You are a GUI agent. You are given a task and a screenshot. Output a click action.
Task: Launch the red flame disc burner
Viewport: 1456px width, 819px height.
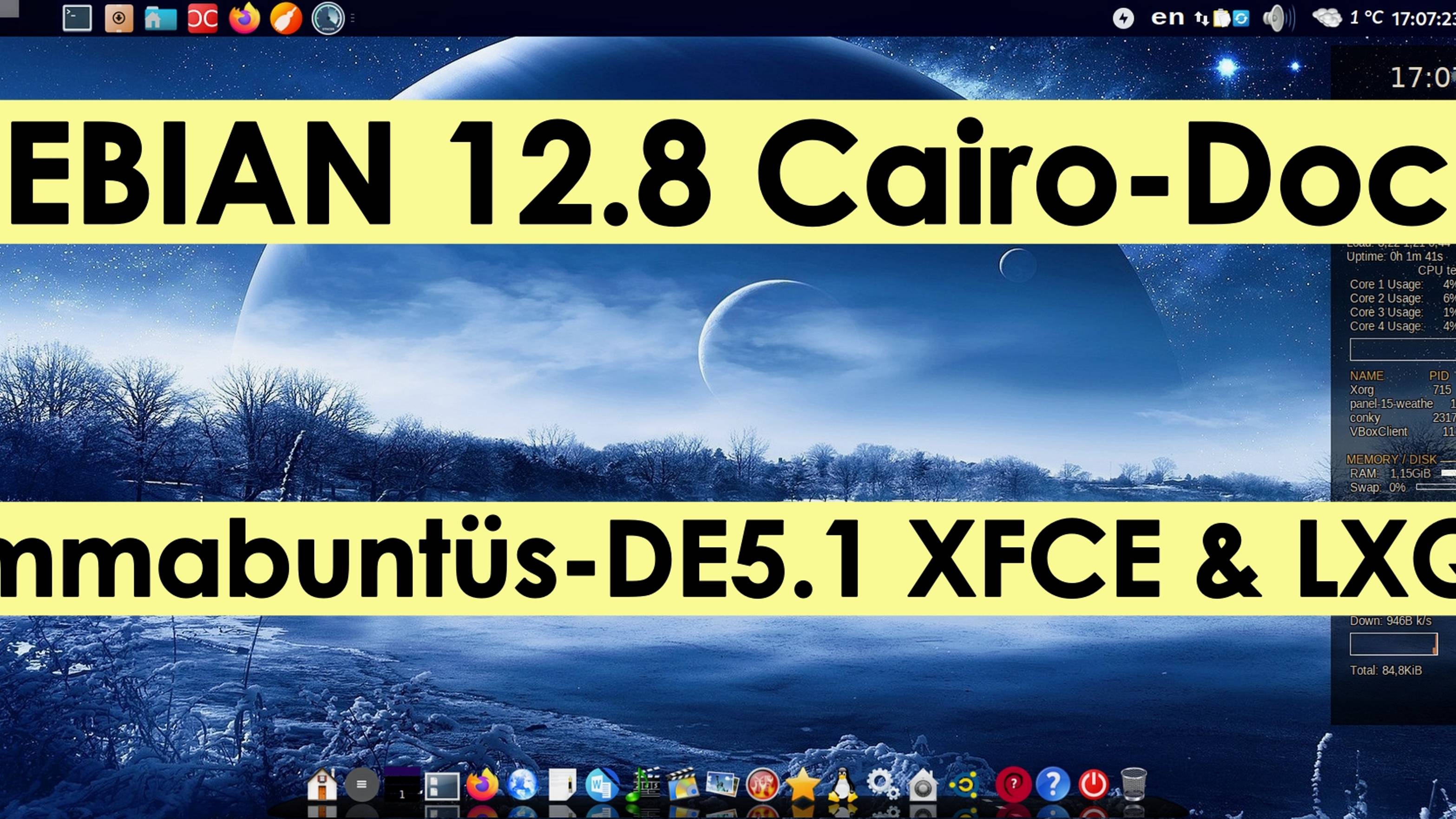pyautogui.click(x=762, y=785)
